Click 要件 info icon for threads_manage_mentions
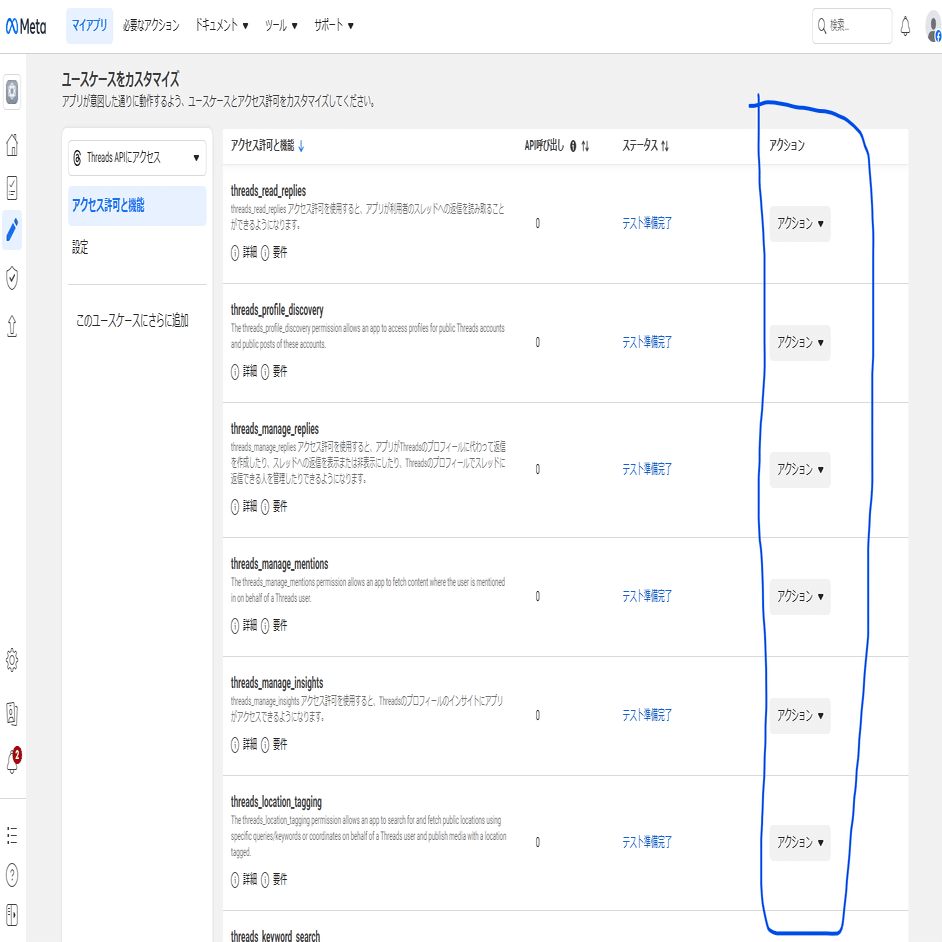This screenshot has width=942, height=942. tap(265, 625)
